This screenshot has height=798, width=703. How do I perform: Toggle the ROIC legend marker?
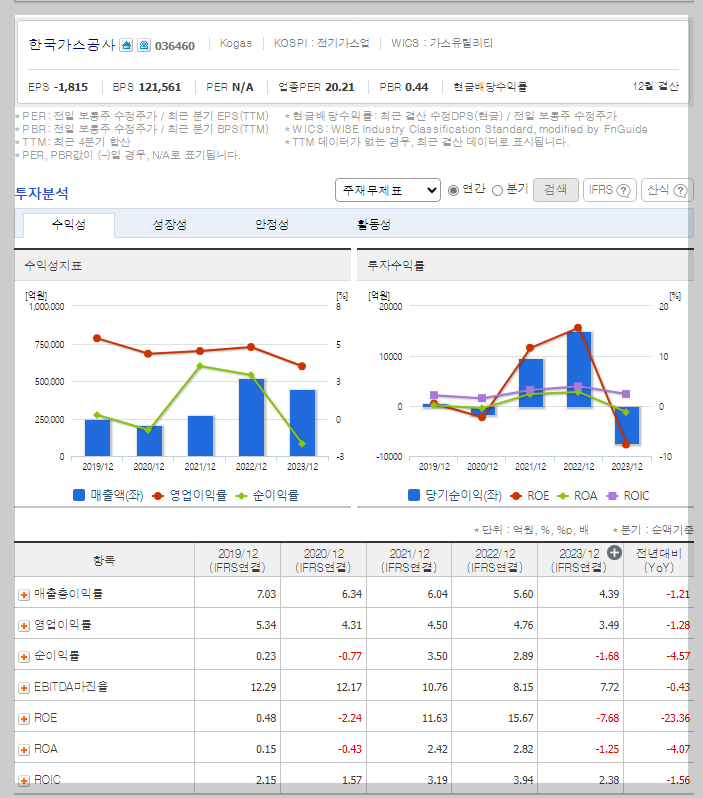click(612, 496)
